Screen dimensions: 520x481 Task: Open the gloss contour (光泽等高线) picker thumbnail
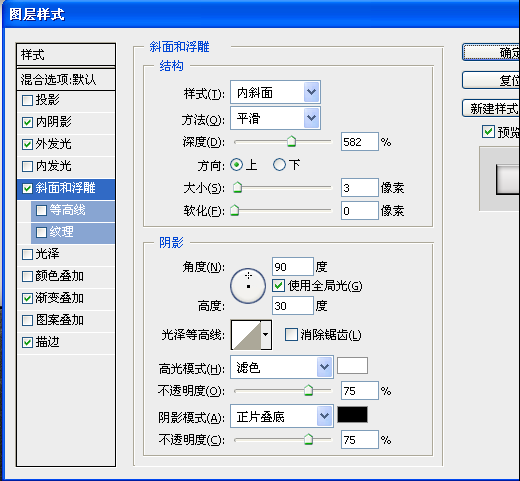click(x=246, y=335)
